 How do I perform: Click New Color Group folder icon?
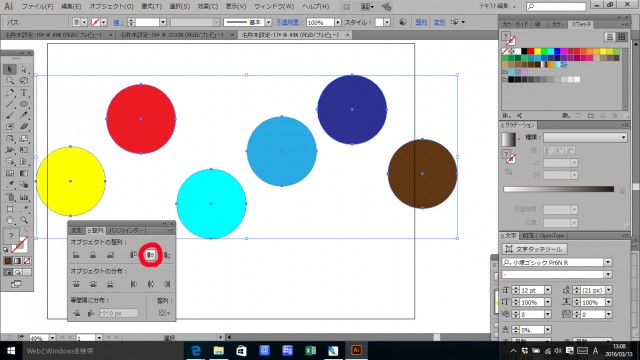pos(591,116)
